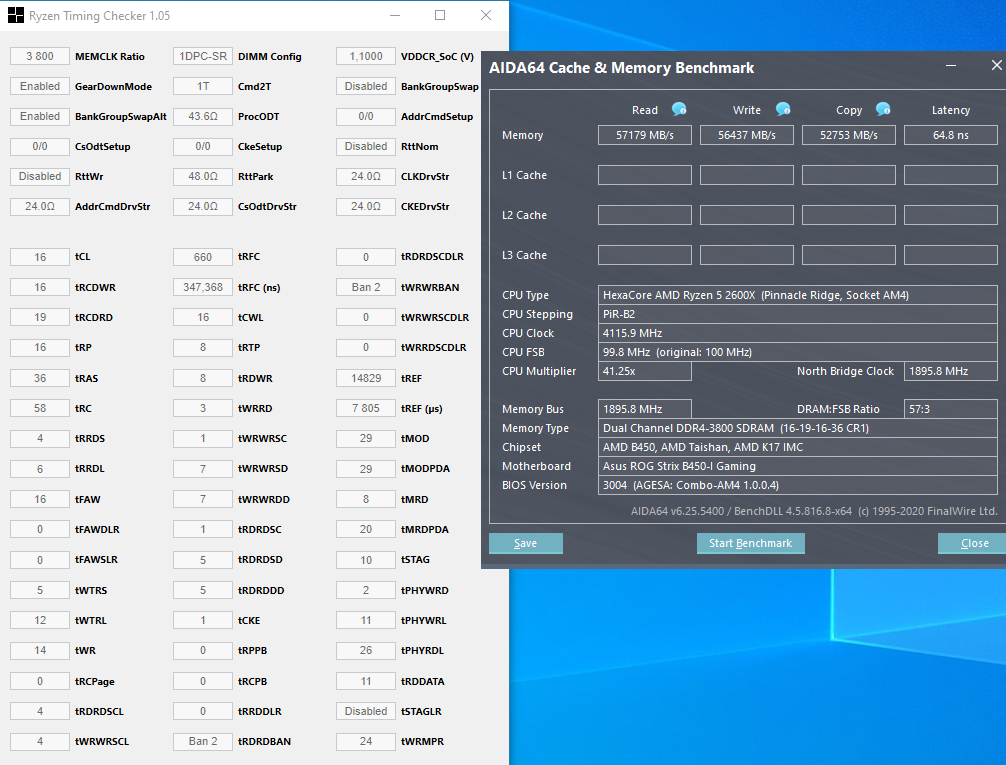The height and width of the screenshot is (765, 1006).
Task: Click the VDDCR_SoC value 1,1000
Action: (366, 56)
